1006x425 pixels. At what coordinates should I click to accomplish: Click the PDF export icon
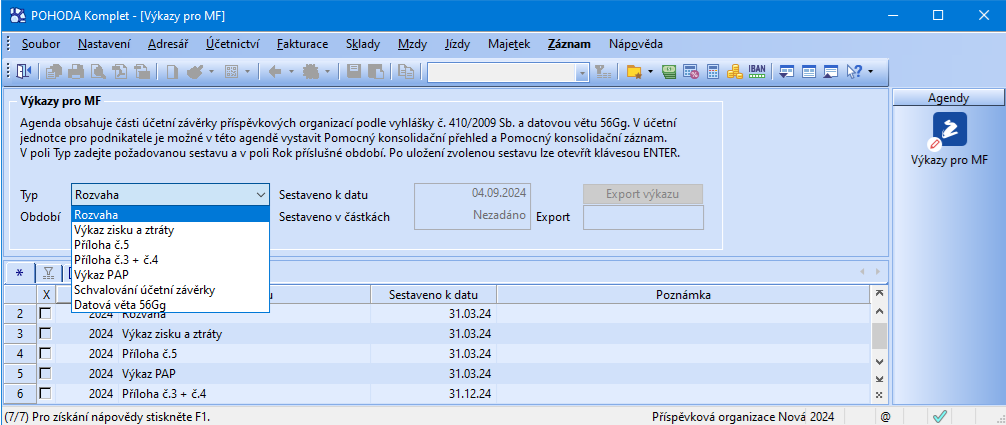point(119,71)
